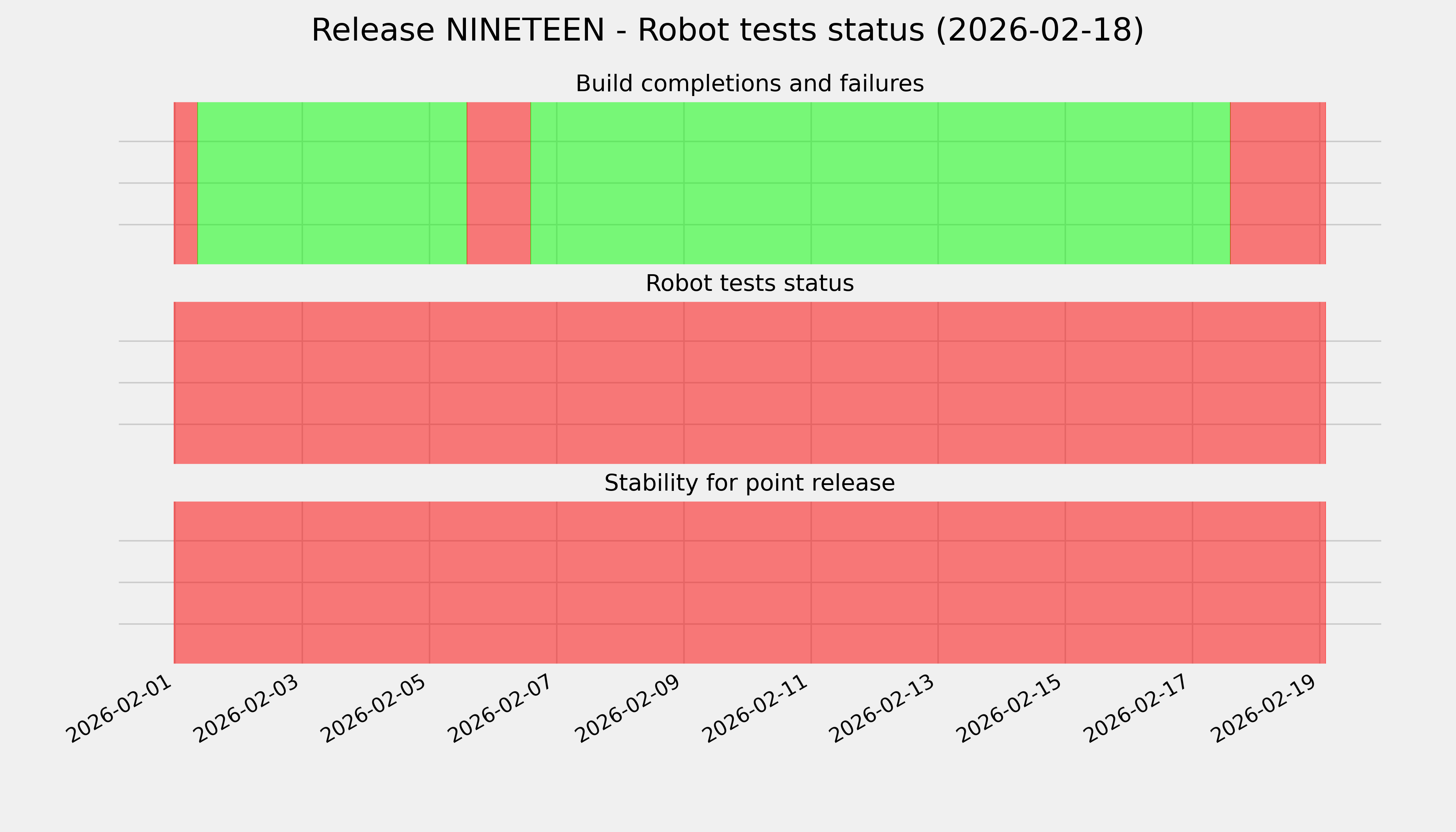Click the red build-failure segment near Feb 6

click(499, 183)
